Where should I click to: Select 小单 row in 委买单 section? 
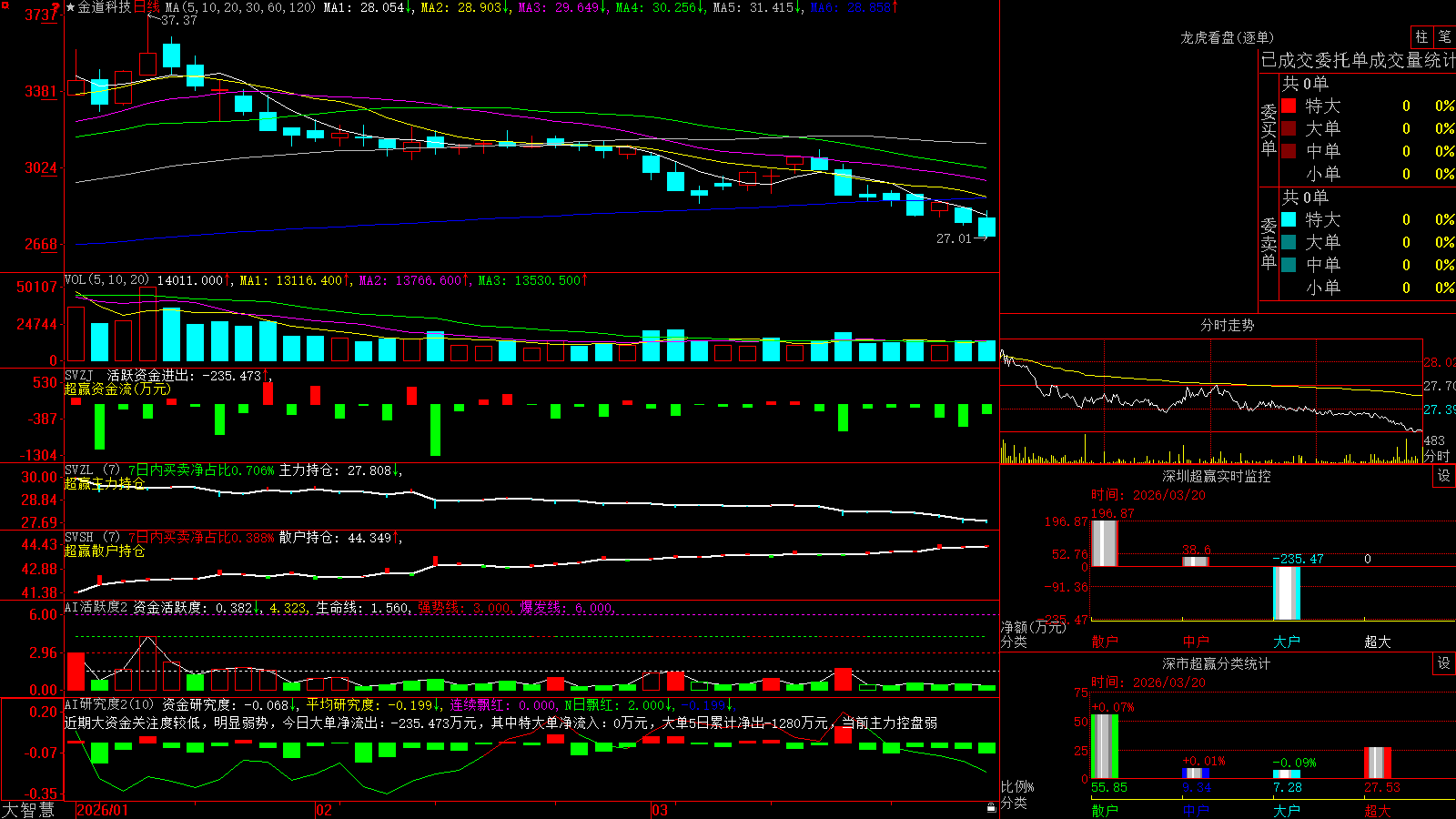tap(1368, 174)
